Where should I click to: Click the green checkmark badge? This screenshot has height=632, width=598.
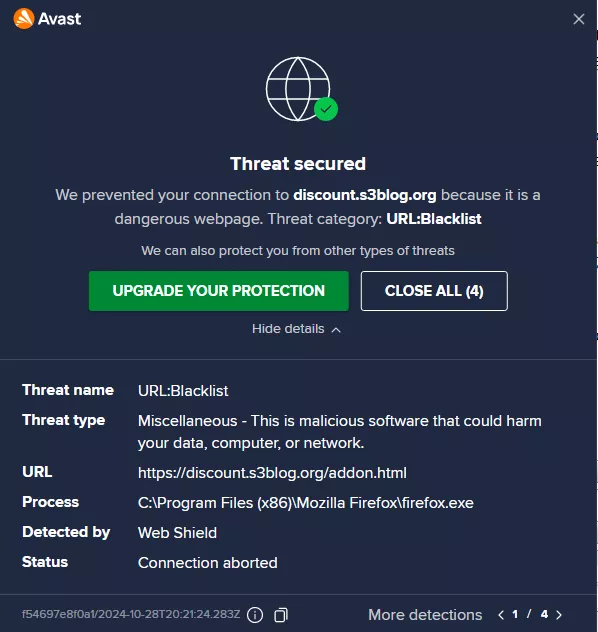coord(326,109)
